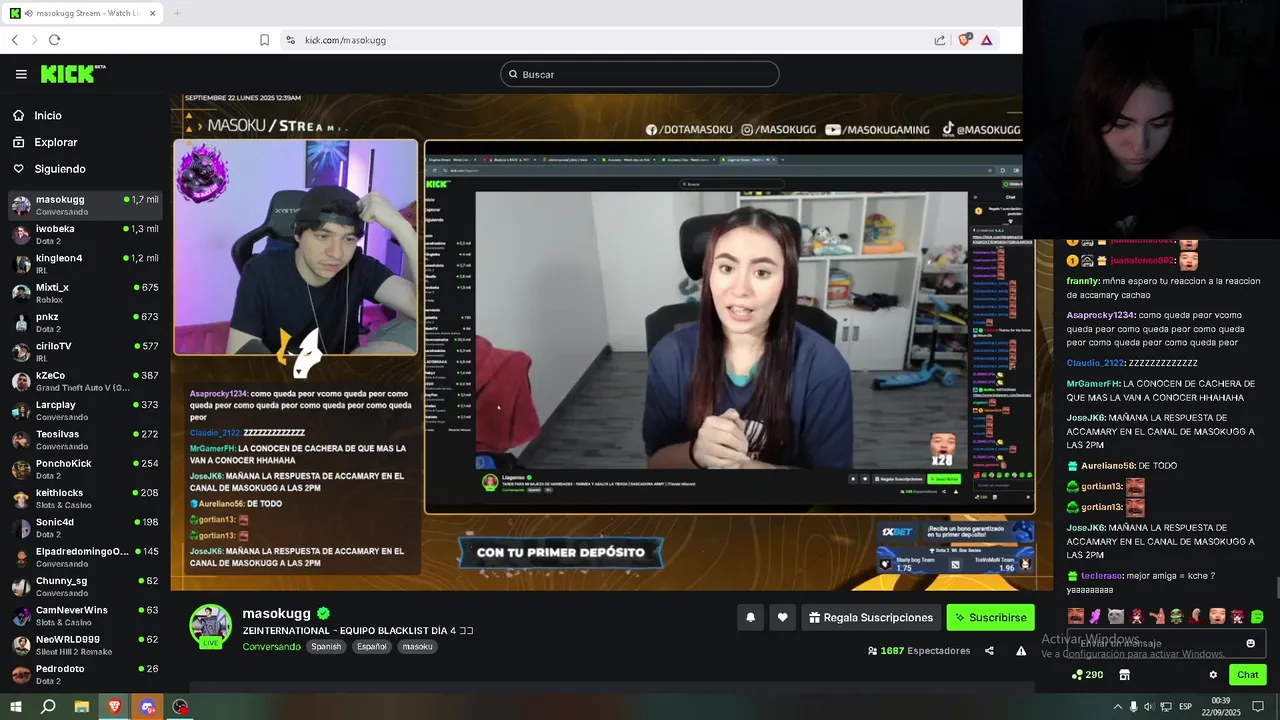The height and width of the screenshot is (720, 1280).
Task: Click the chat scrollbar
Action: [1276, 590]
